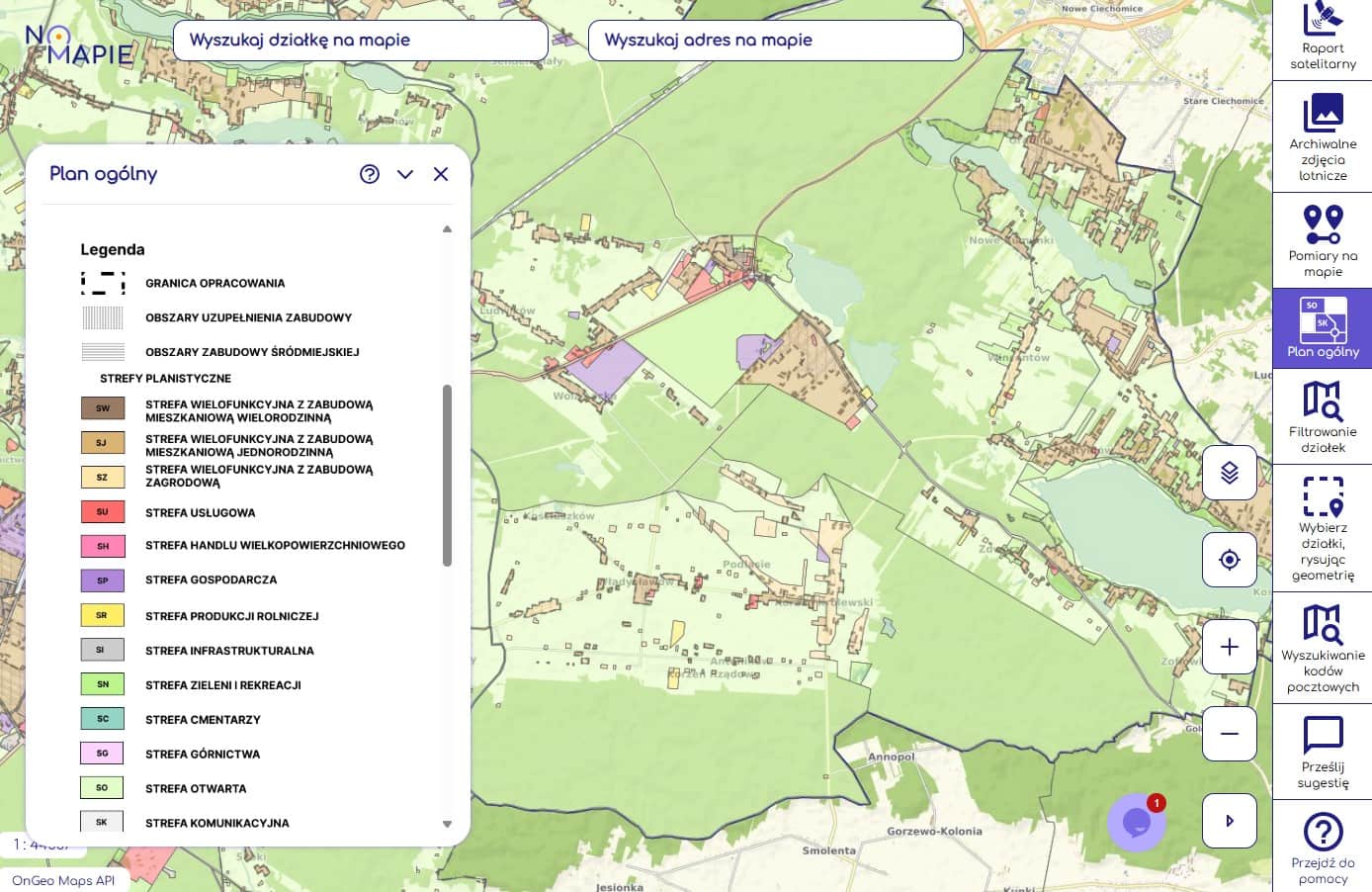Open Prześlij sugestię from the sidebar
This screenshot has width=1372, height=892.
click(1323, 752)
